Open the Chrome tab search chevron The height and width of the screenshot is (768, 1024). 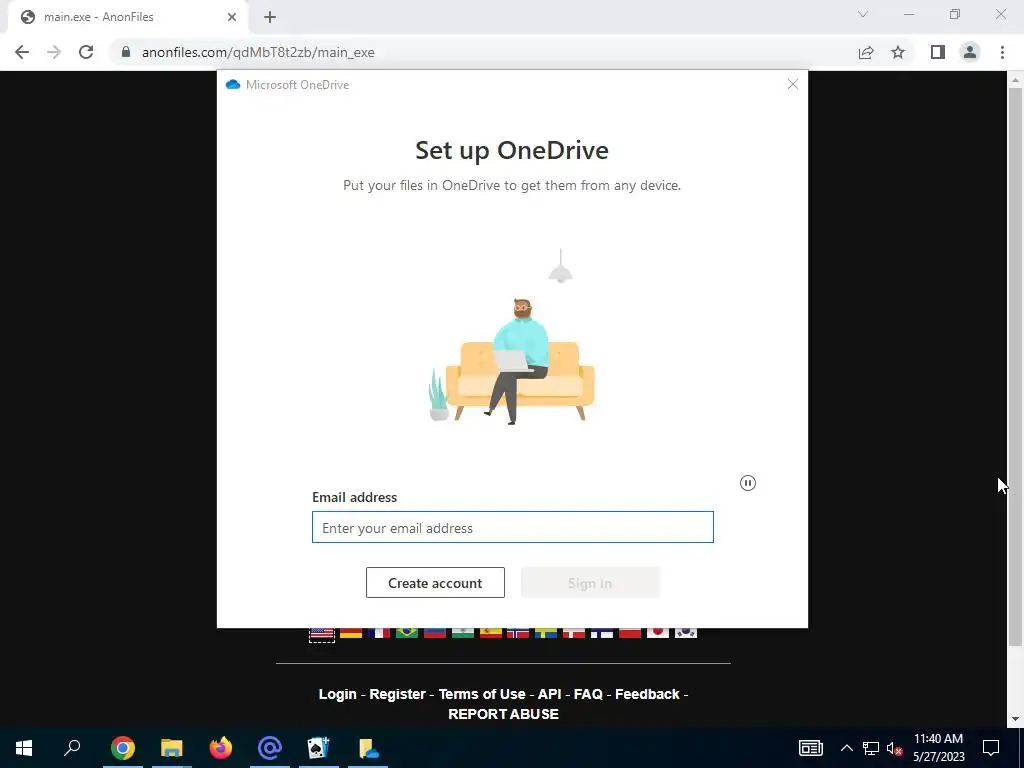click(x=863, y=14)
